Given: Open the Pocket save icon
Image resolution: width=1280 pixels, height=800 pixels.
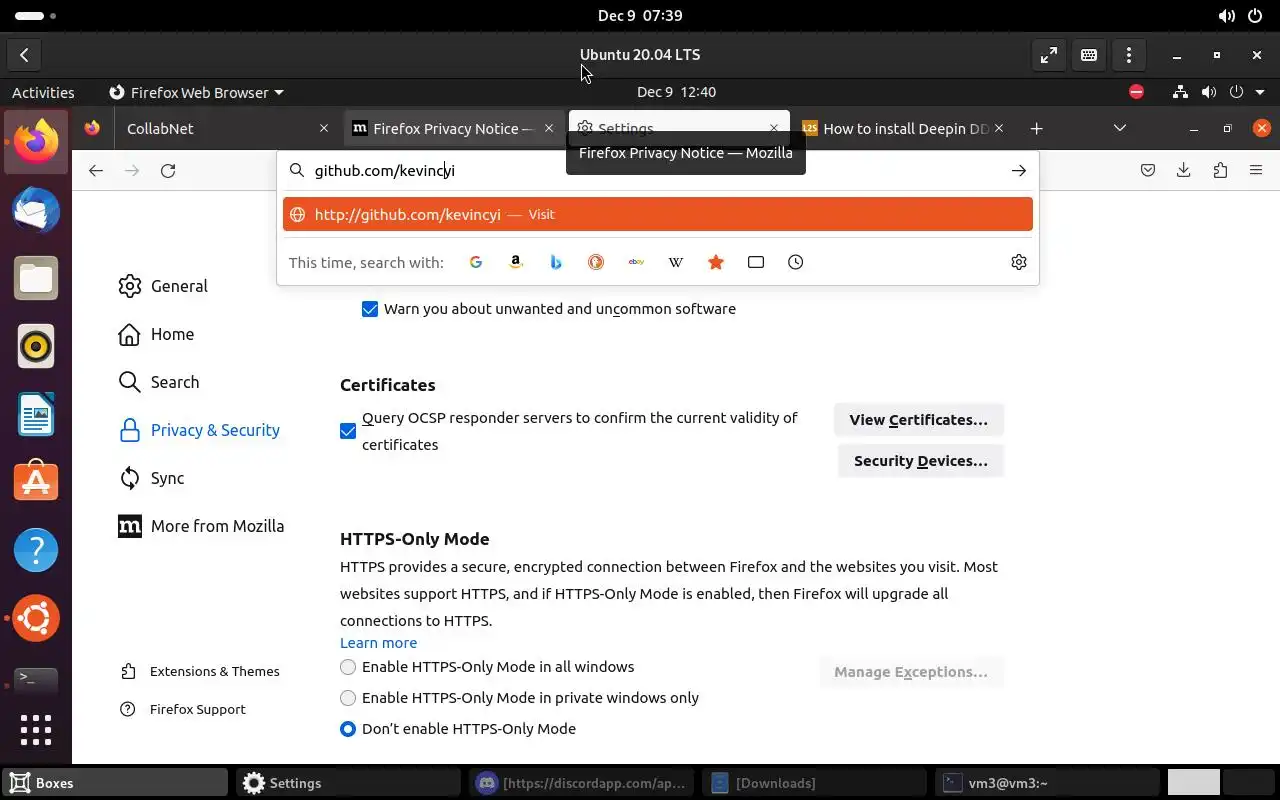Looking at the screenshot, I should 1148,171.
